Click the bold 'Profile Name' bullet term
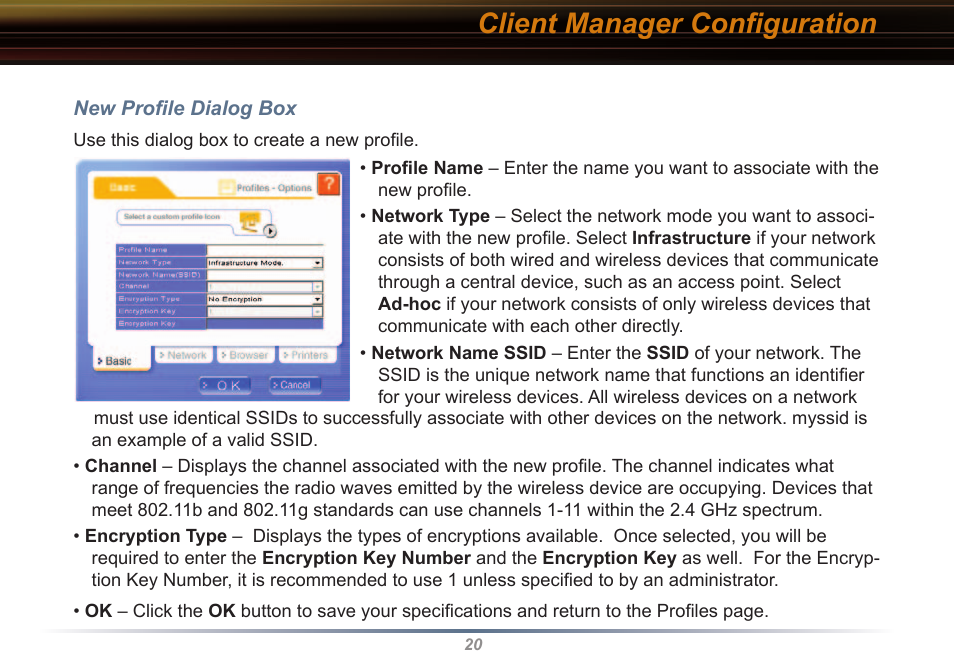 coord(427,168)
